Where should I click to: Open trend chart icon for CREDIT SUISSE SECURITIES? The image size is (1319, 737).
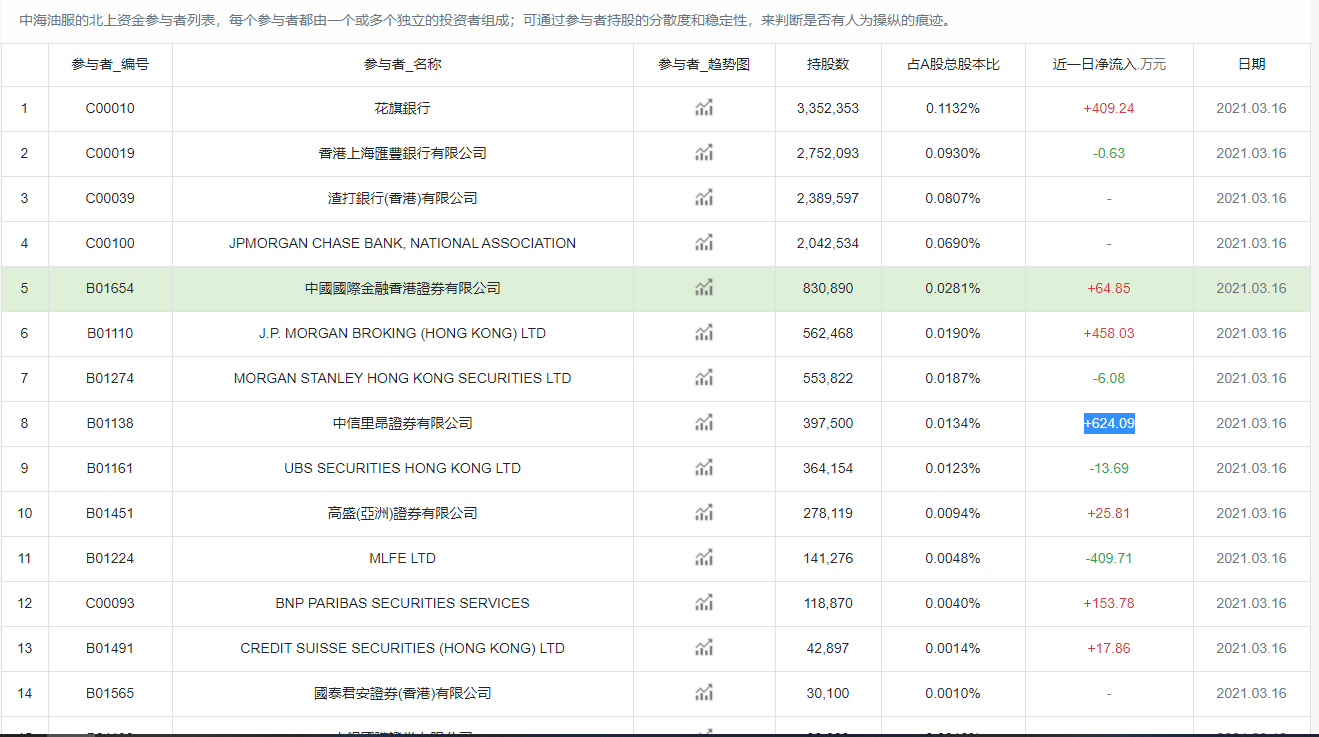click(704, 648)
